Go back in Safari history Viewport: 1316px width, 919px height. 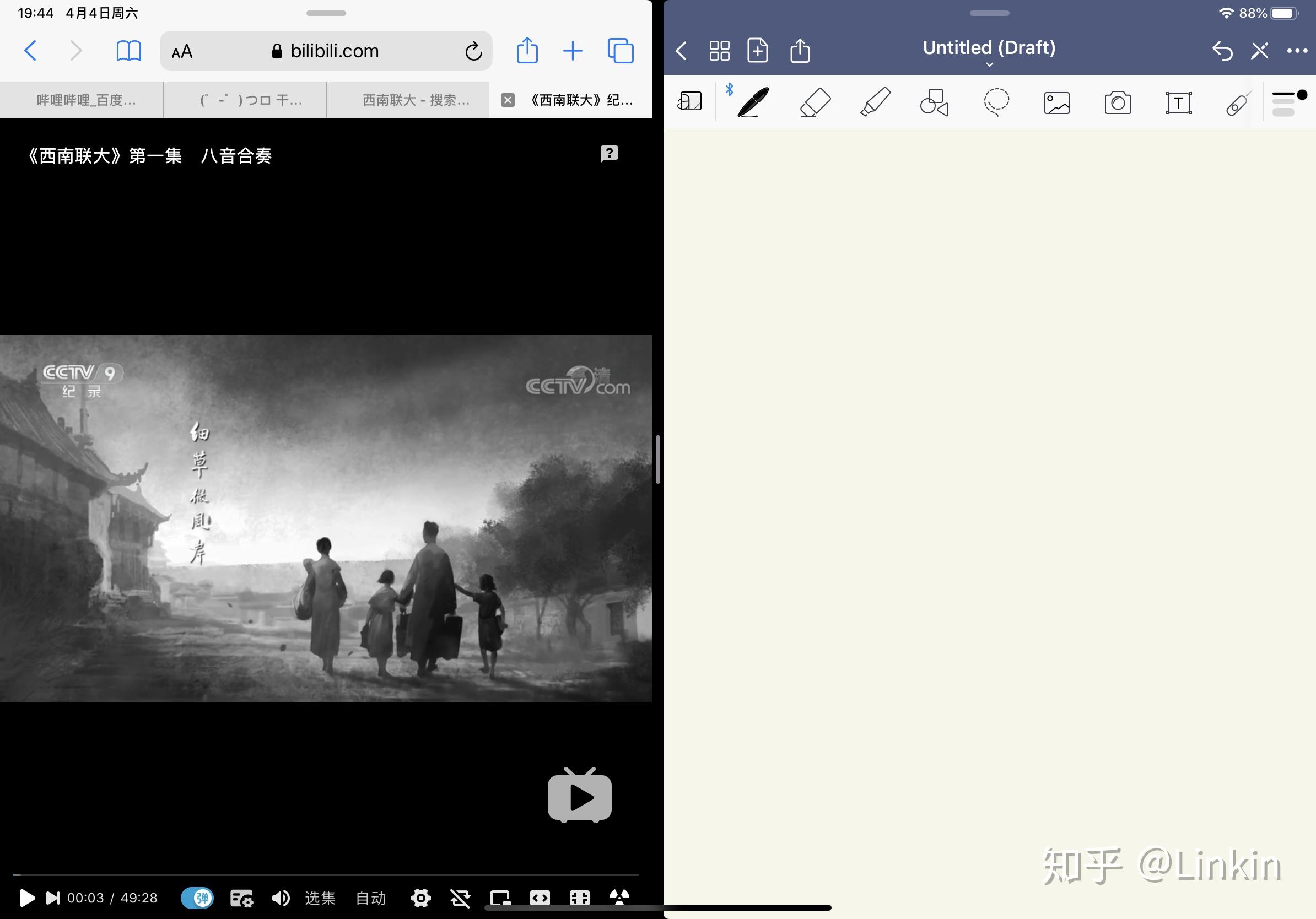tap(30, 51)
